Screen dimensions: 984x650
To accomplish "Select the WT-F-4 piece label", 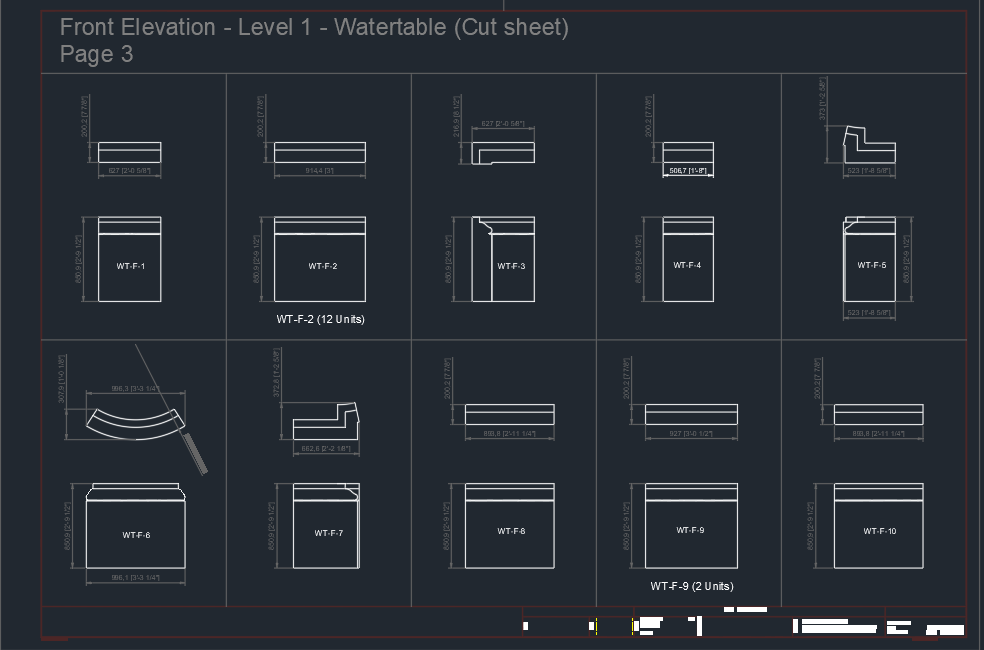I will point(687,265).
